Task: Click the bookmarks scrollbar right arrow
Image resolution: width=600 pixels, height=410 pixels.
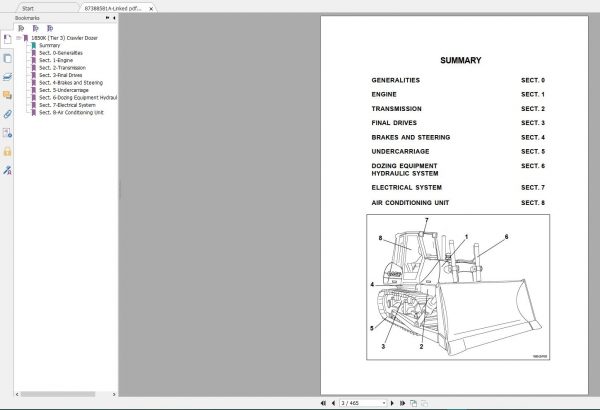Action: coord(114,394)
